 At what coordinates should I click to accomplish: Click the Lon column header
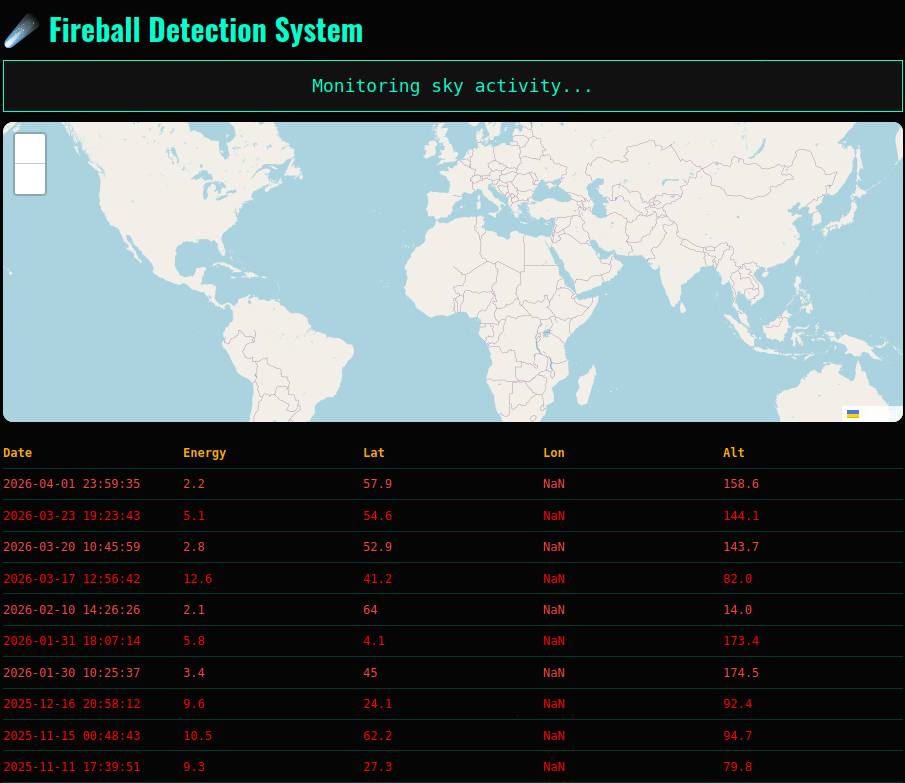tap(554, 453)
